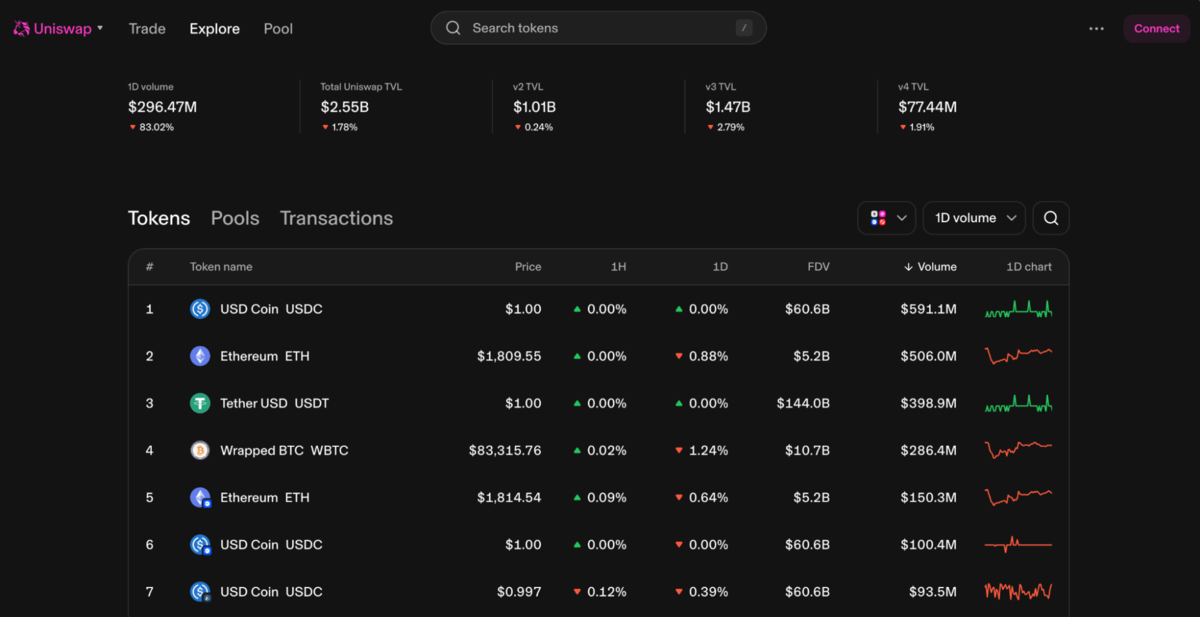Click the USD Coin icon in row 7
Screen dimensions: 1200x617
point(200,592)
